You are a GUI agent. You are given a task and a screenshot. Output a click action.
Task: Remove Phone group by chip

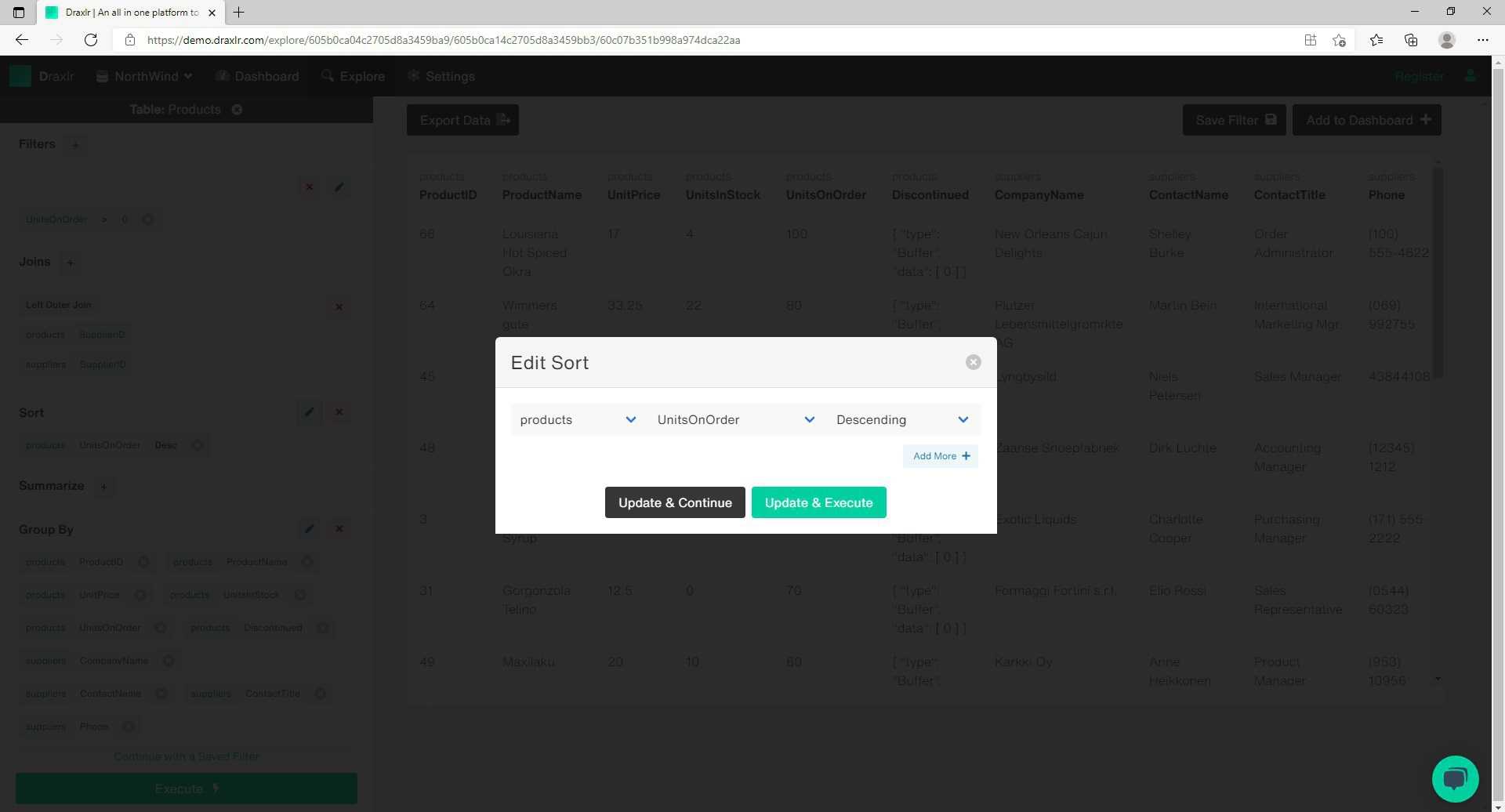click(129, 727)
